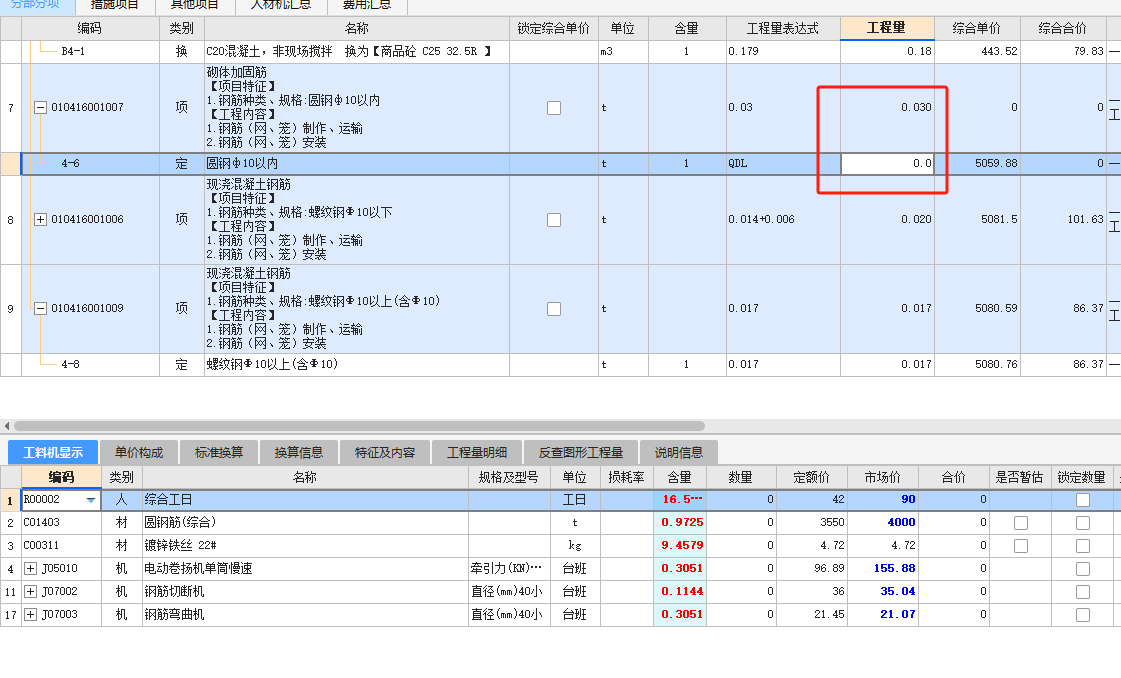Toggle 是否暂估 checkbox for 镀锌铁丝 22#
The height and width of the screenshot is (678, 1121).
[1021, 546]
